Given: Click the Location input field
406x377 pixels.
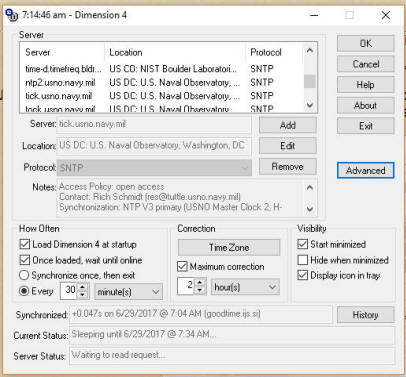Looking at the screenshot, I should [x=154, y=146].
